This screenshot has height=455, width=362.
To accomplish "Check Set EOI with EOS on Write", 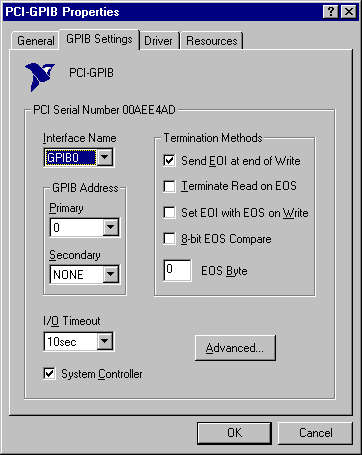I will coord(169,213).
